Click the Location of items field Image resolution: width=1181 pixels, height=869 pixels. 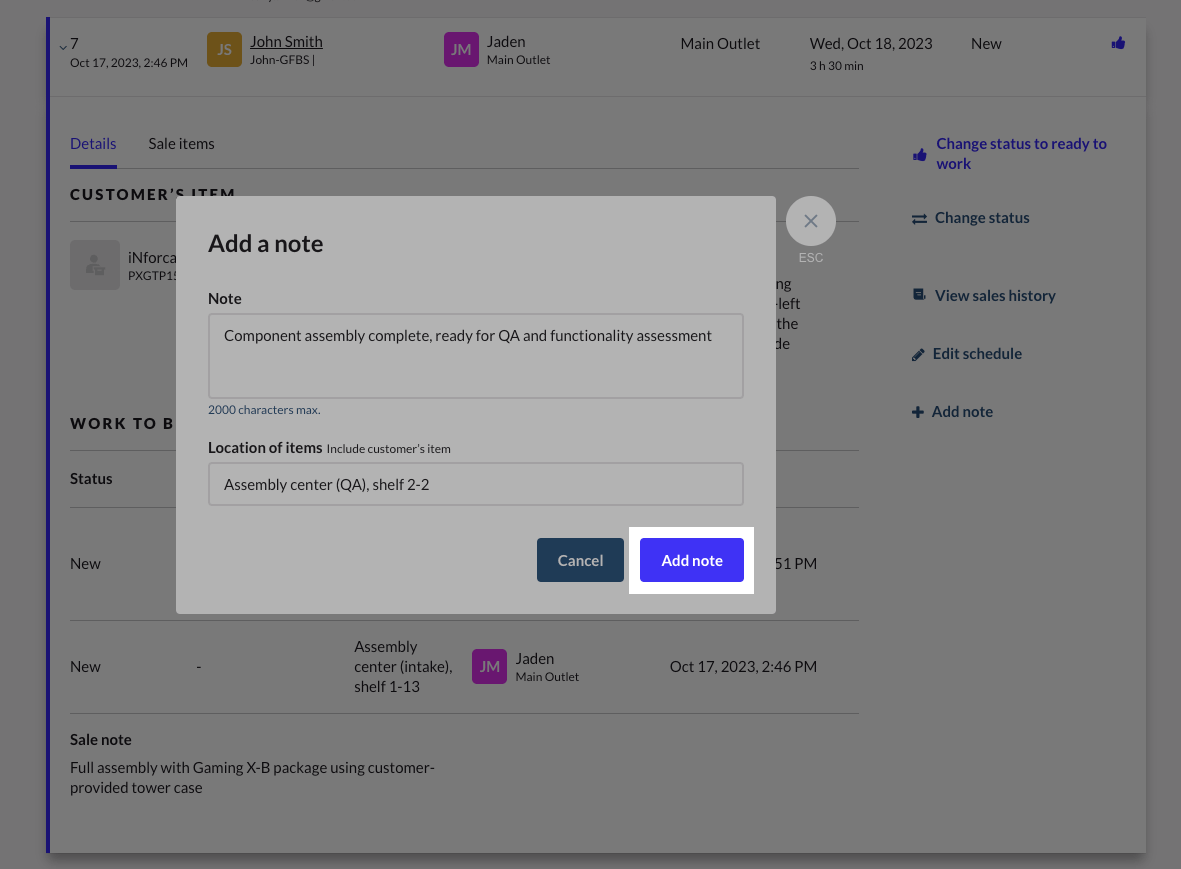tap(475, 484)
